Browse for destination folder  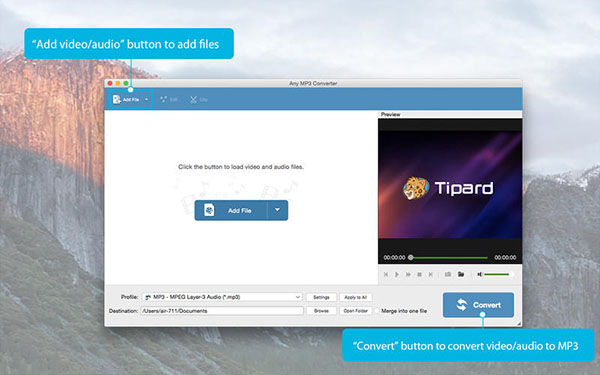[x=321, y=311]
